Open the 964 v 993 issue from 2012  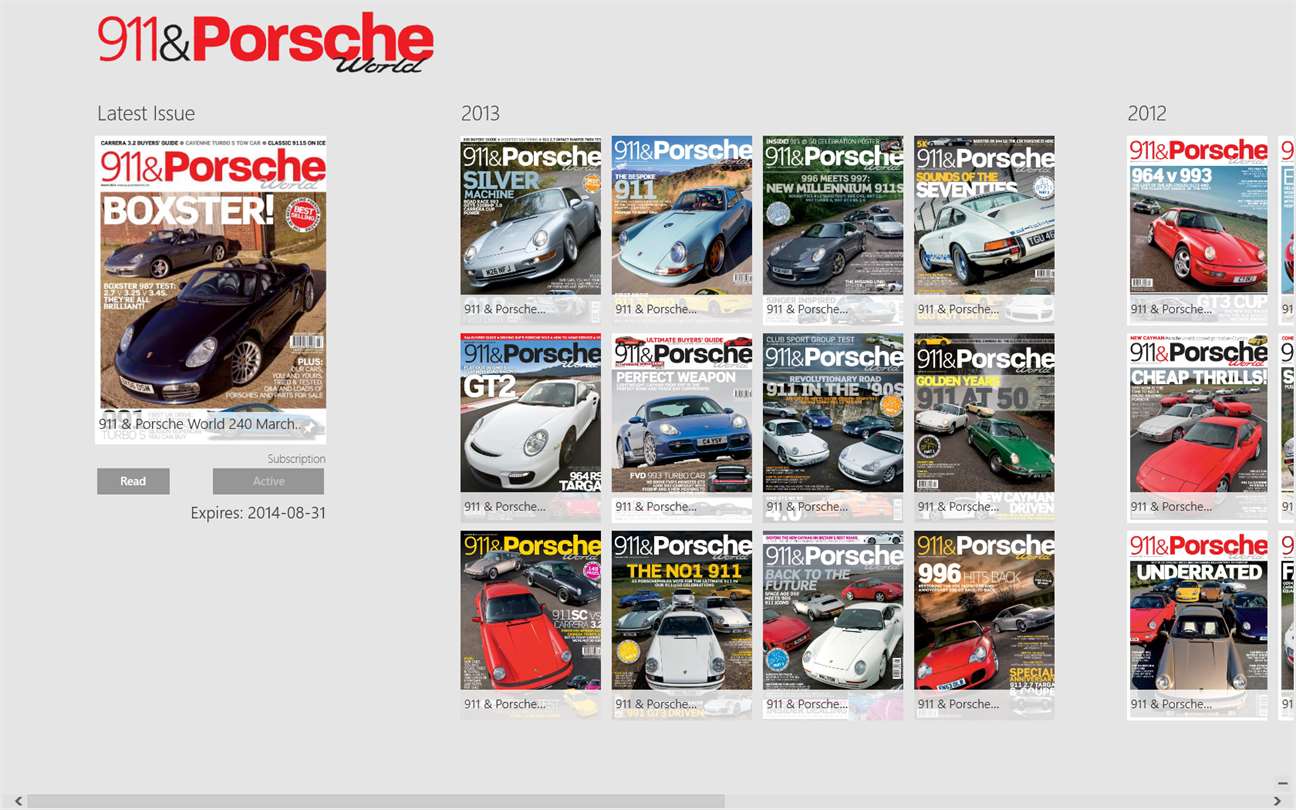(x=1198, y=229)
